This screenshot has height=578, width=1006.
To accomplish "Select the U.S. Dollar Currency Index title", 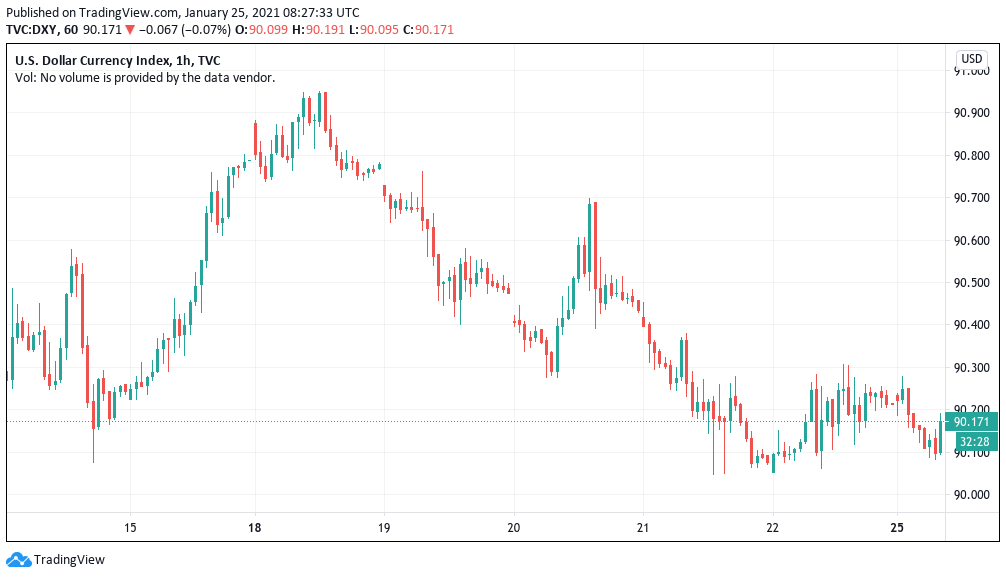I will (x=117, y=60).
